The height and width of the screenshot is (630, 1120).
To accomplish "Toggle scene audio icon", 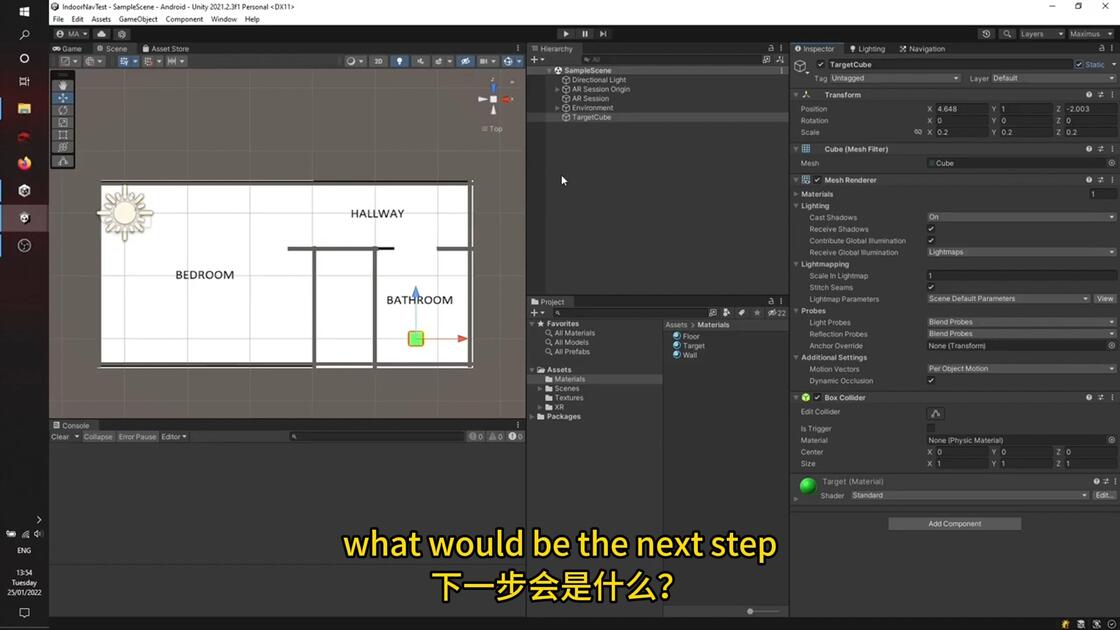I will pos(420,61).
